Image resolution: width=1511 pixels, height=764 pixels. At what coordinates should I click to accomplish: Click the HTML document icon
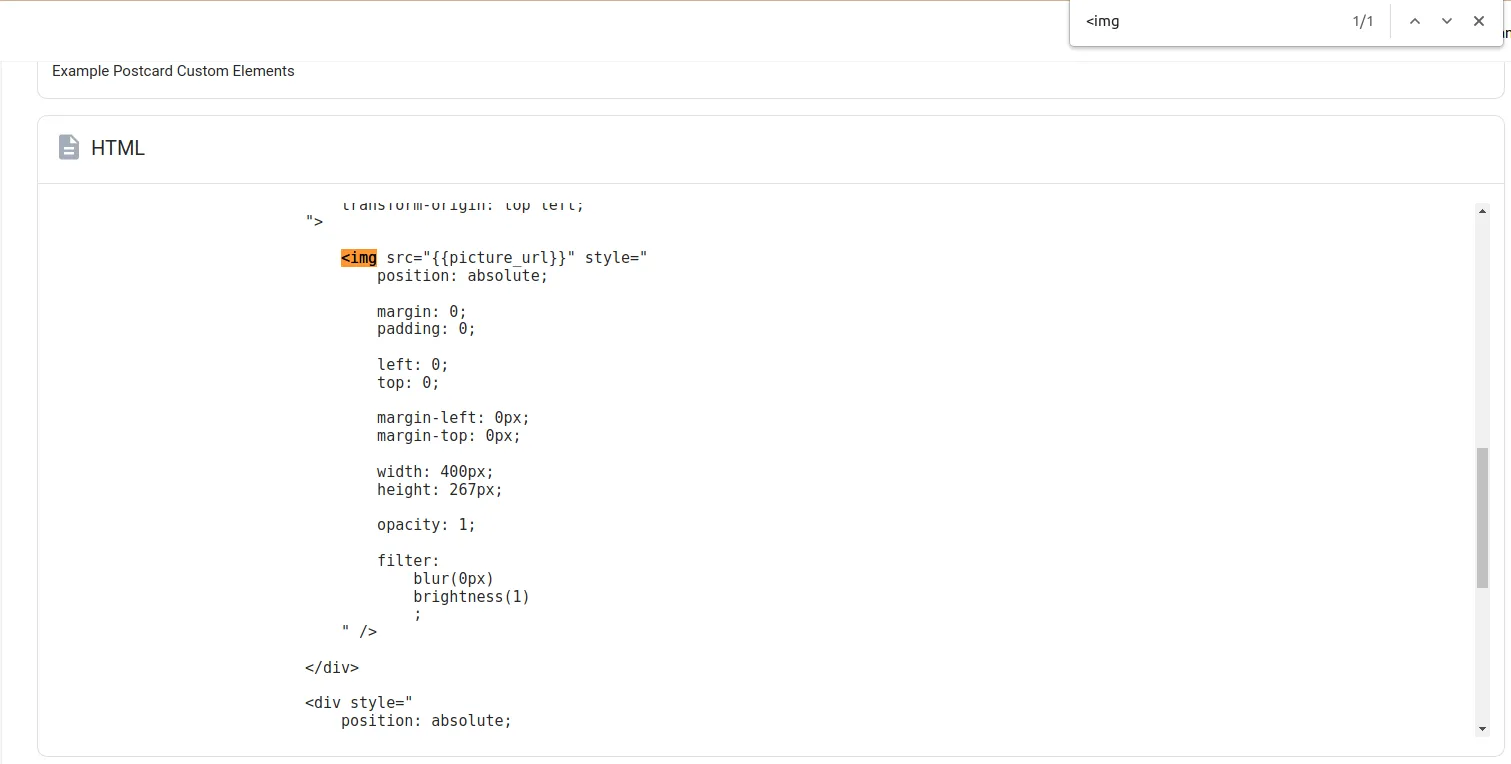[68, 146]
